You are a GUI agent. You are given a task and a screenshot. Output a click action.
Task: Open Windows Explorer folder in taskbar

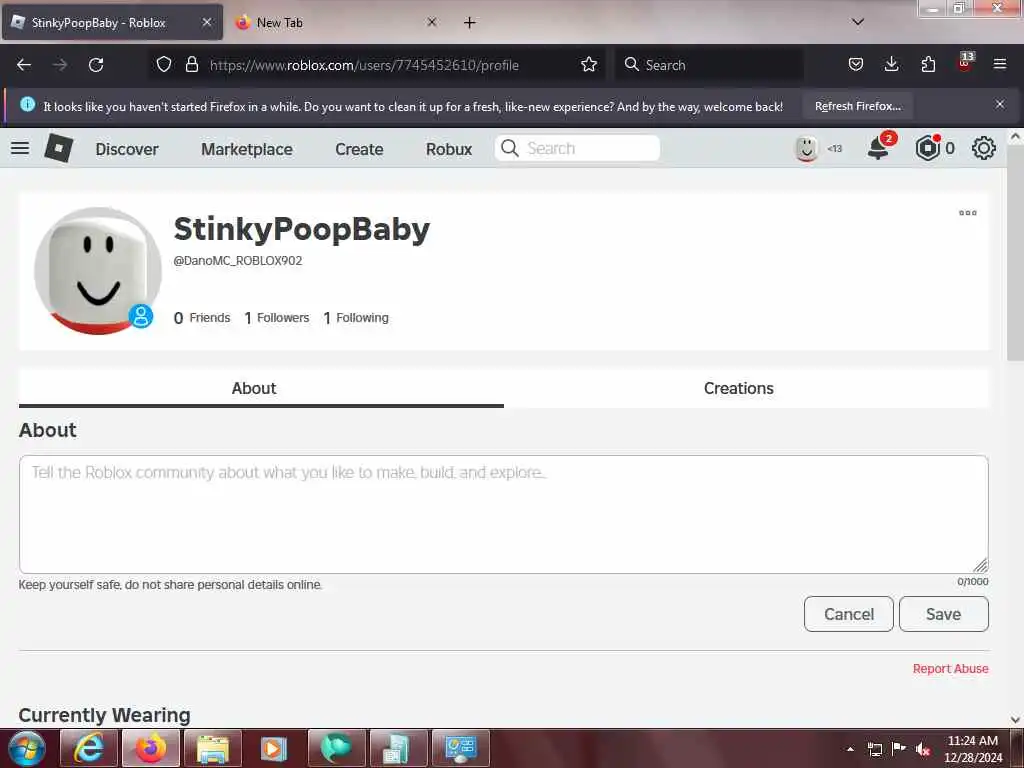click(x=213, y=748)
